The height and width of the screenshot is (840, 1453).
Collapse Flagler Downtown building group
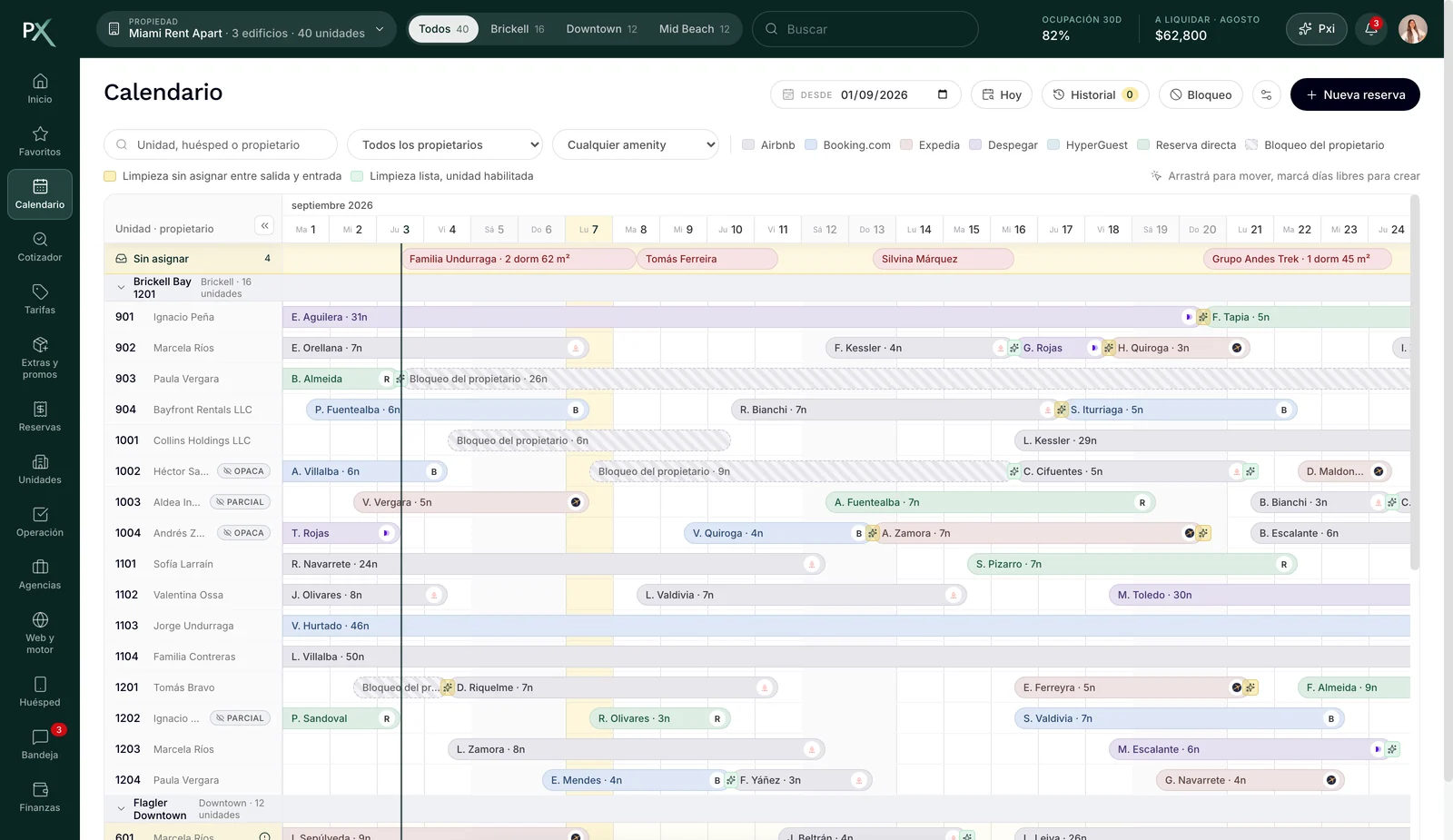click(121, 808)
